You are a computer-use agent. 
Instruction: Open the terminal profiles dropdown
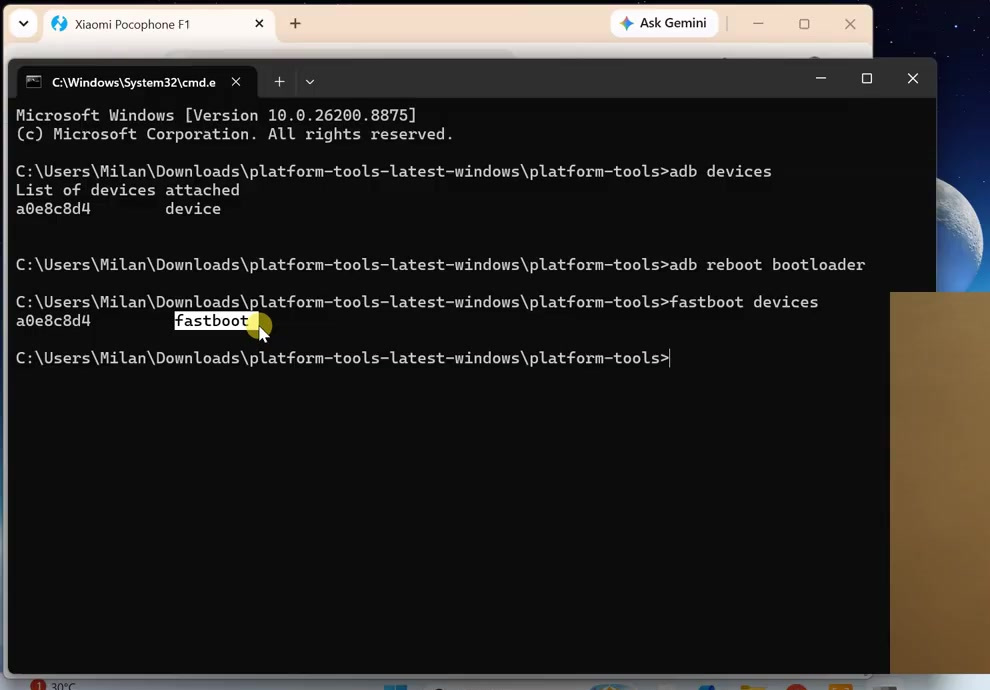pos(310,82)
